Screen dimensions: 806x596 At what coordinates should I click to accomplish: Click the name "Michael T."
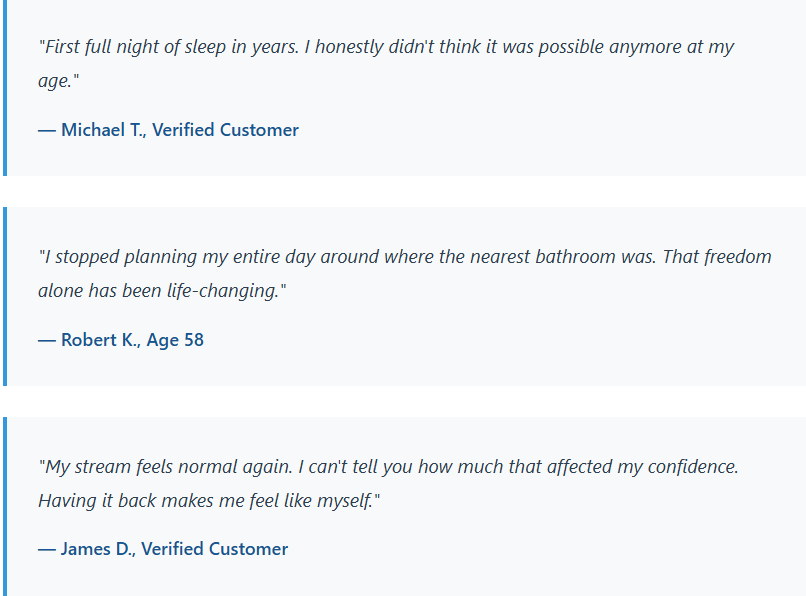coord(102,130)
